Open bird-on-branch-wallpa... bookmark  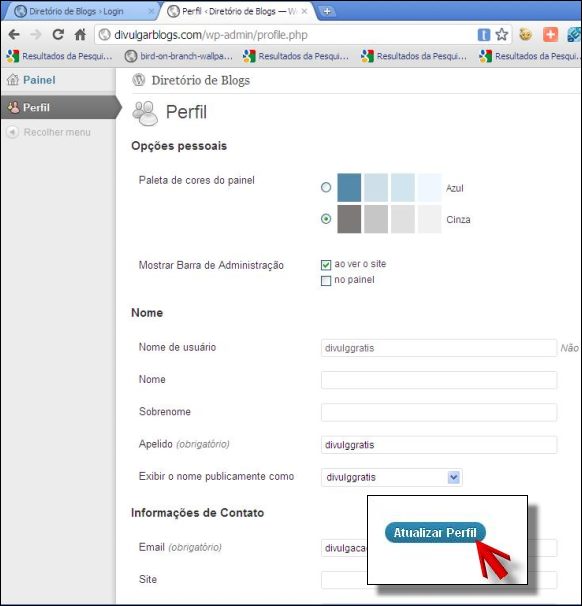click(x=179, y=56)
